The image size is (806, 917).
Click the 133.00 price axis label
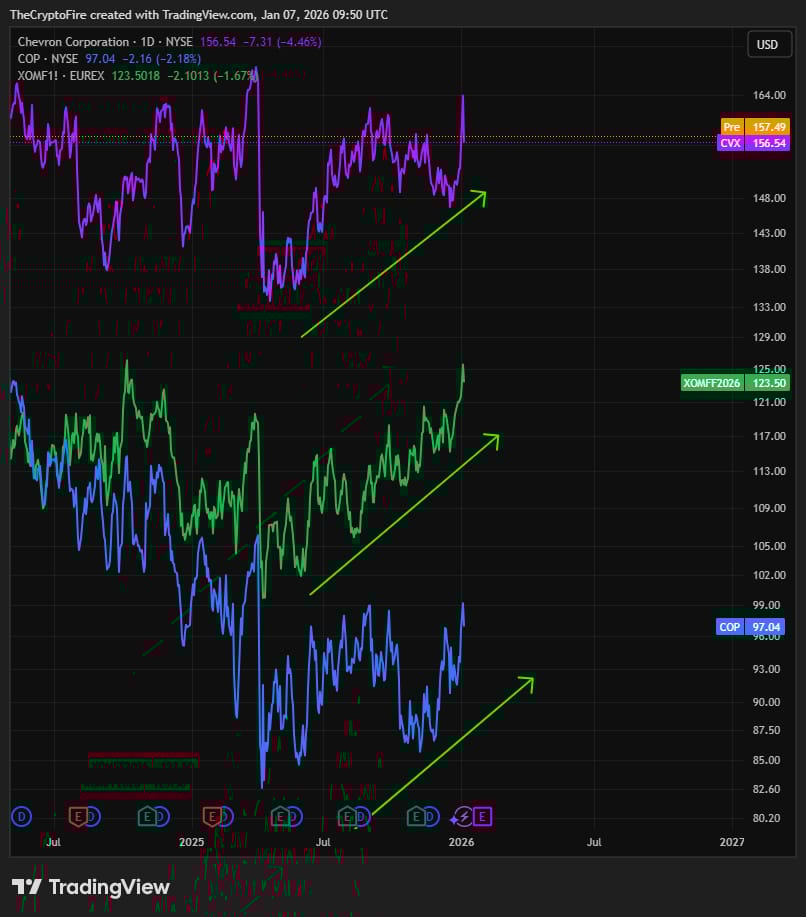point(769,306)
